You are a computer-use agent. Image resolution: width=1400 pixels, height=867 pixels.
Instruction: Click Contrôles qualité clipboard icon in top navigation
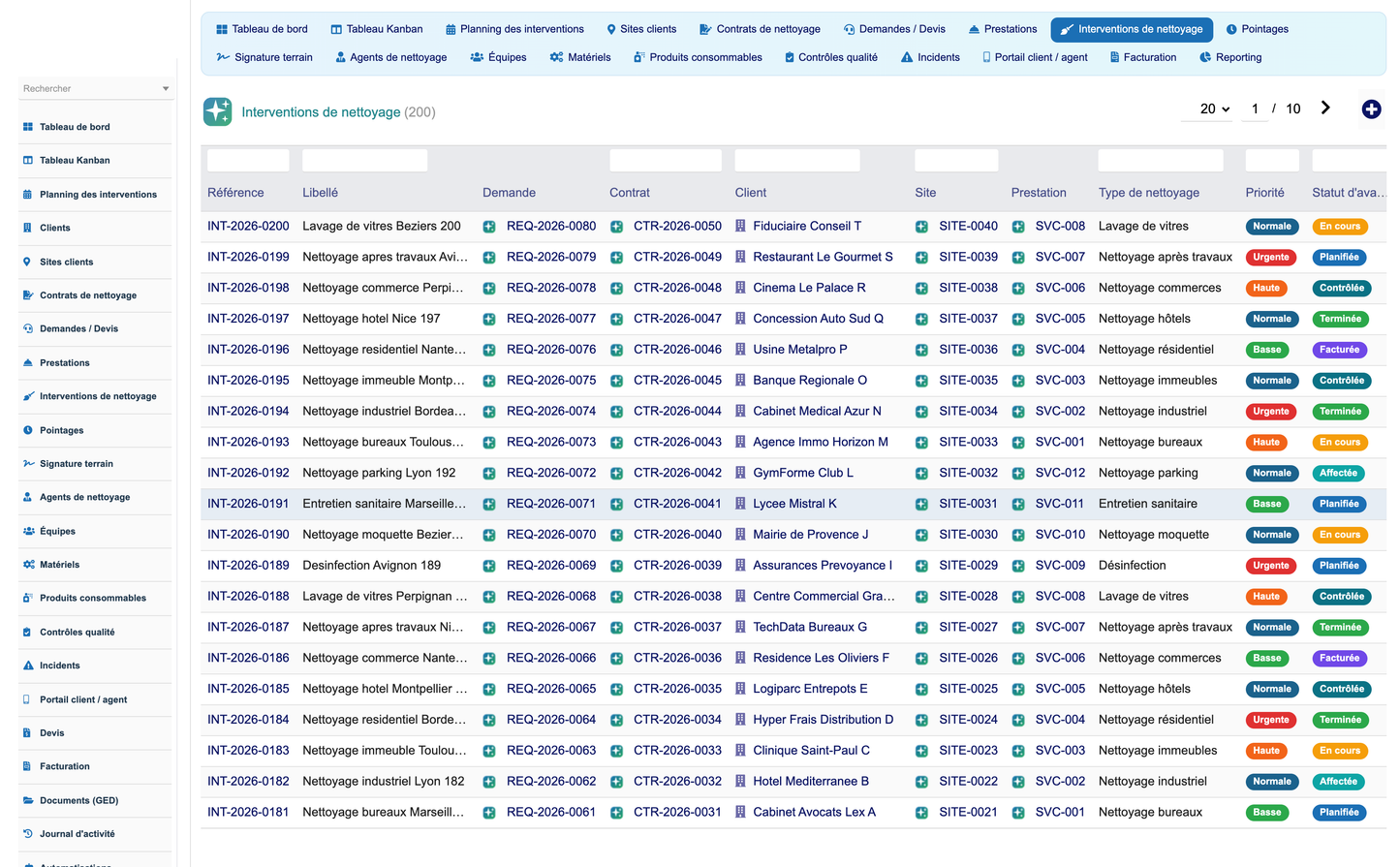[790, 57]
